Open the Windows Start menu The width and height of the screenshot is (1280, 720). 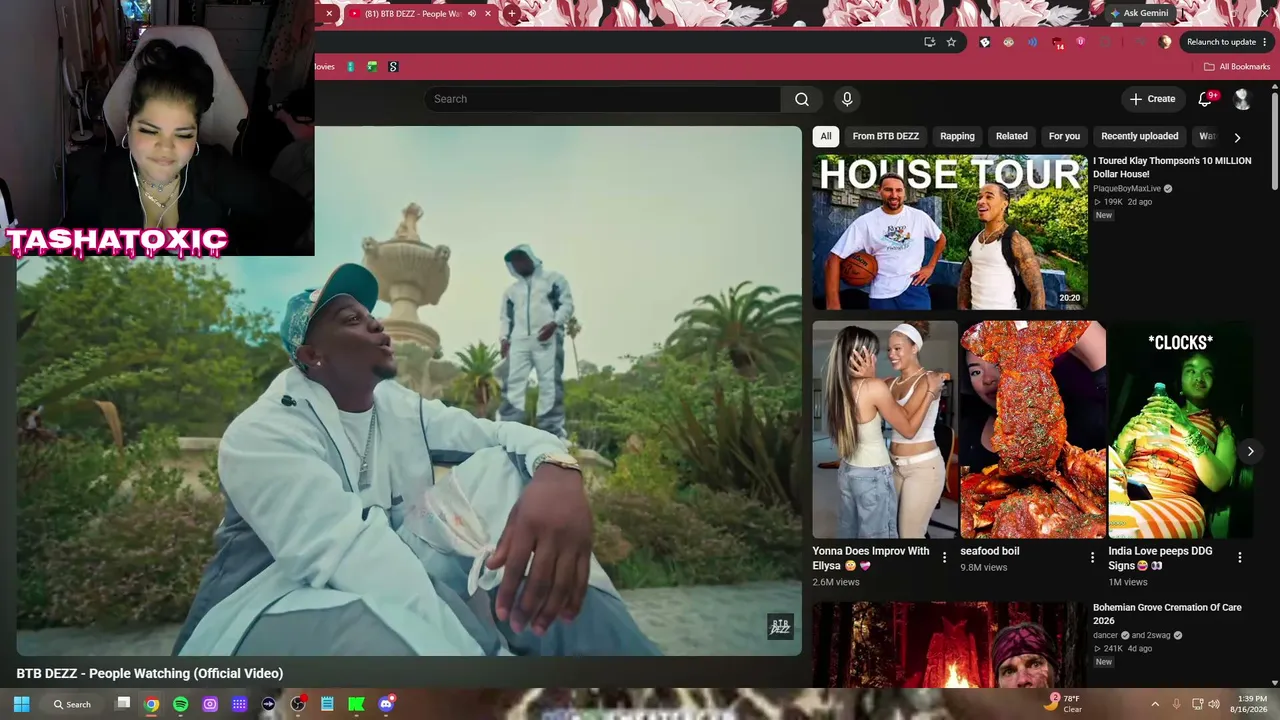(x=21, y=704)
